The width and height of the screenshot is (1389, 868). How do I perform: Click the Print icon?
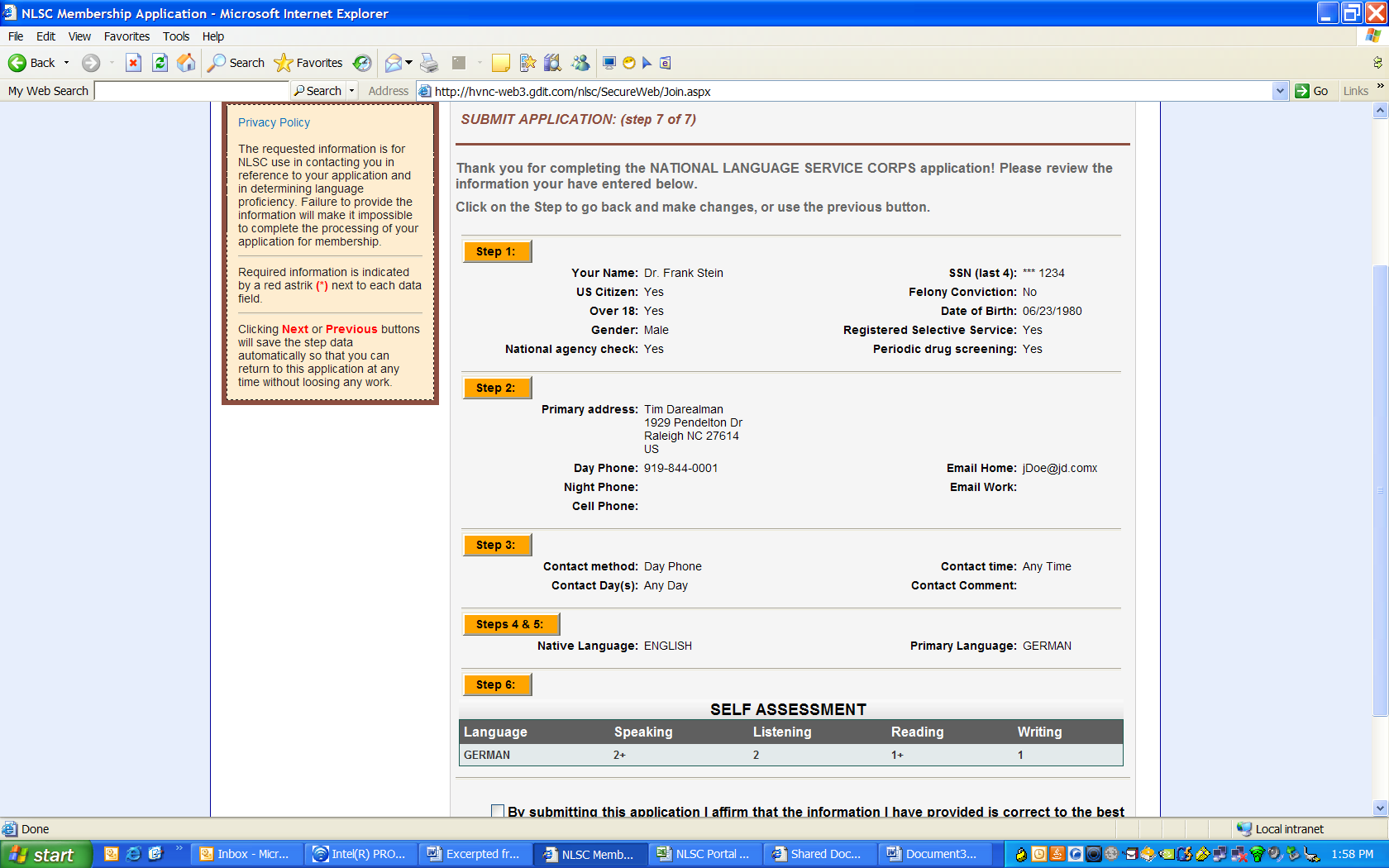click(428, 63)
